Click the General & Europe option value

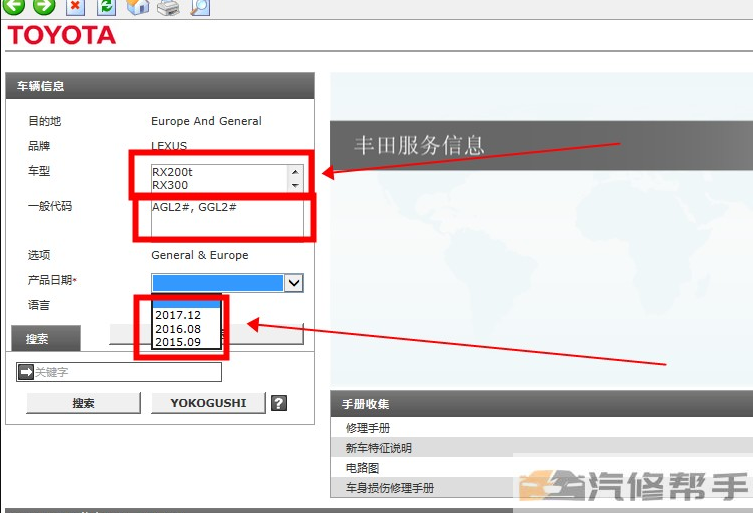click(x=200, y=255)
